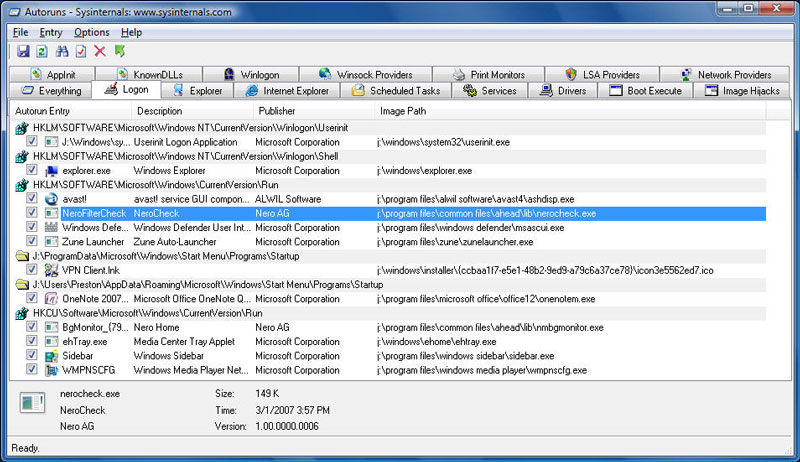The image size is (800, 462).
Task: Select the ehTray.exe Media Center entry
Action: (x=200, y=341)
